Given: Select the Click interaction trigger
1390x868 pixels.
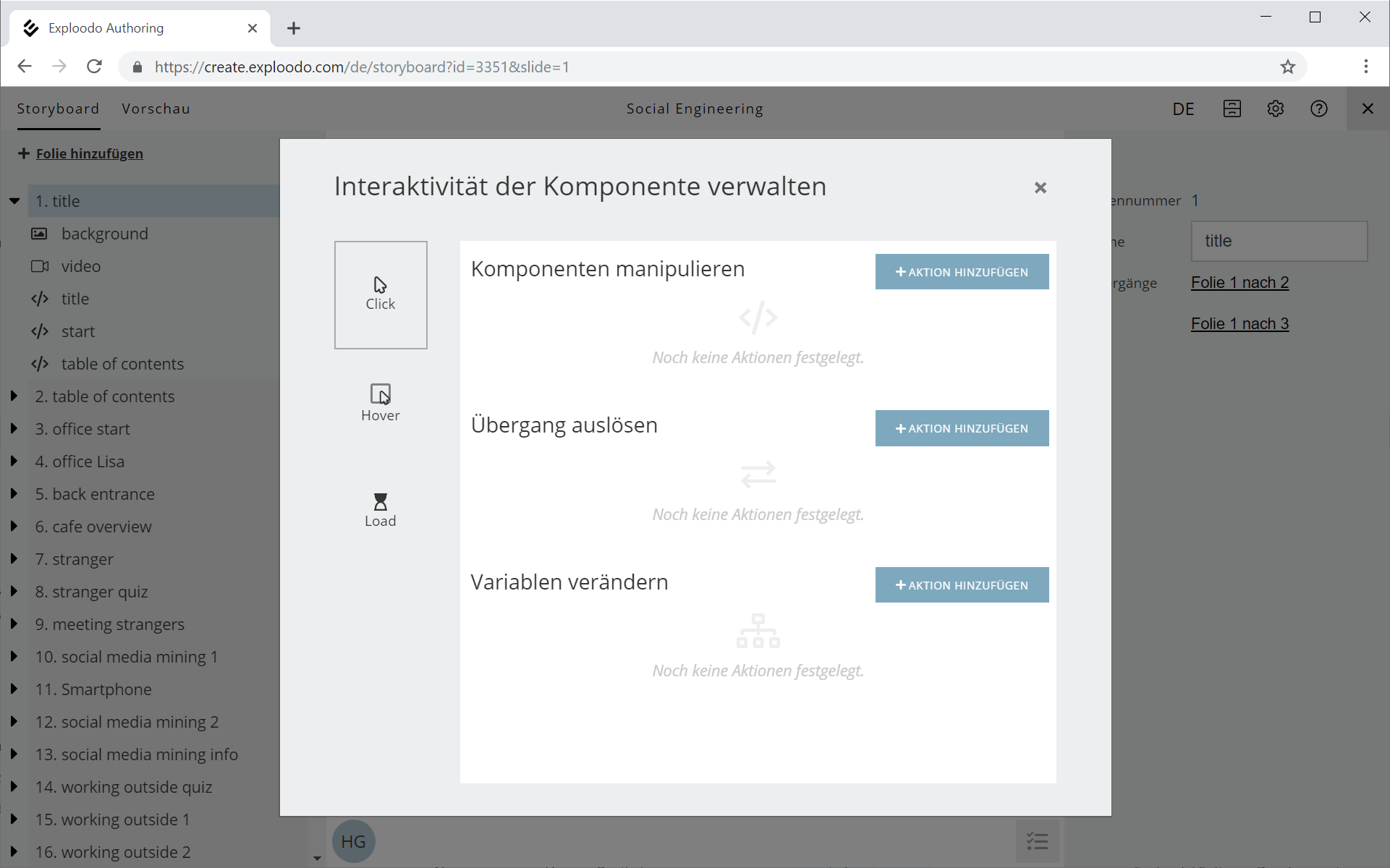Looking at the screenshot, I should (x=381, y=294).
